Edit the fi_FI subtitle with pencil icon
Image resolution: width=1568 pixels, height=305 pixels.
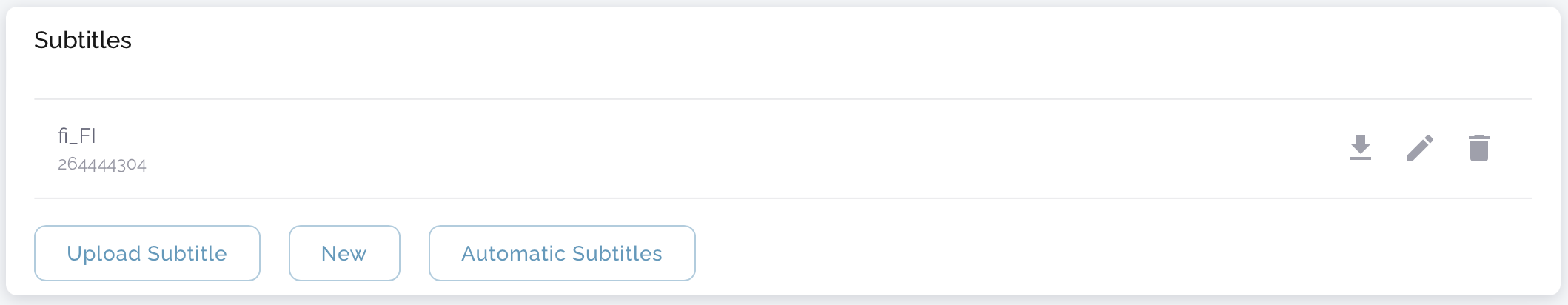pos(1419,148)
